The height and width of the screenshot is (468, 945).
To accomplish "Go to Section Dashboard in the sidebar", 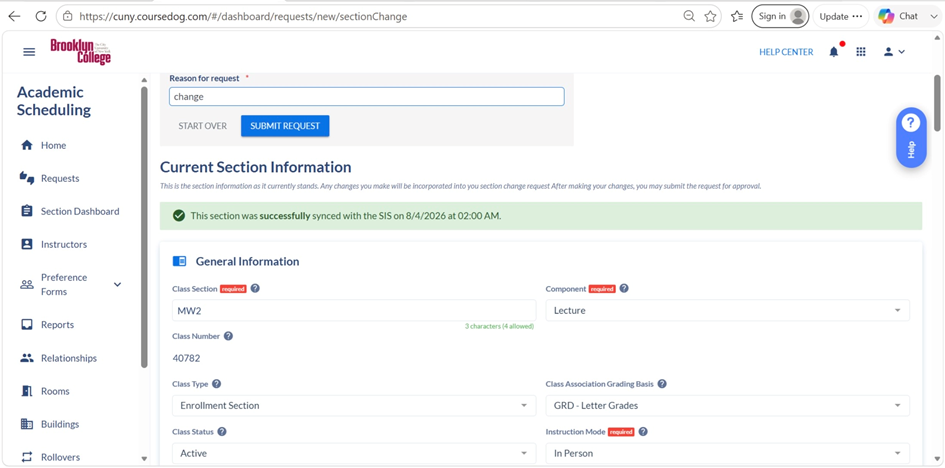I will (80, 211).
